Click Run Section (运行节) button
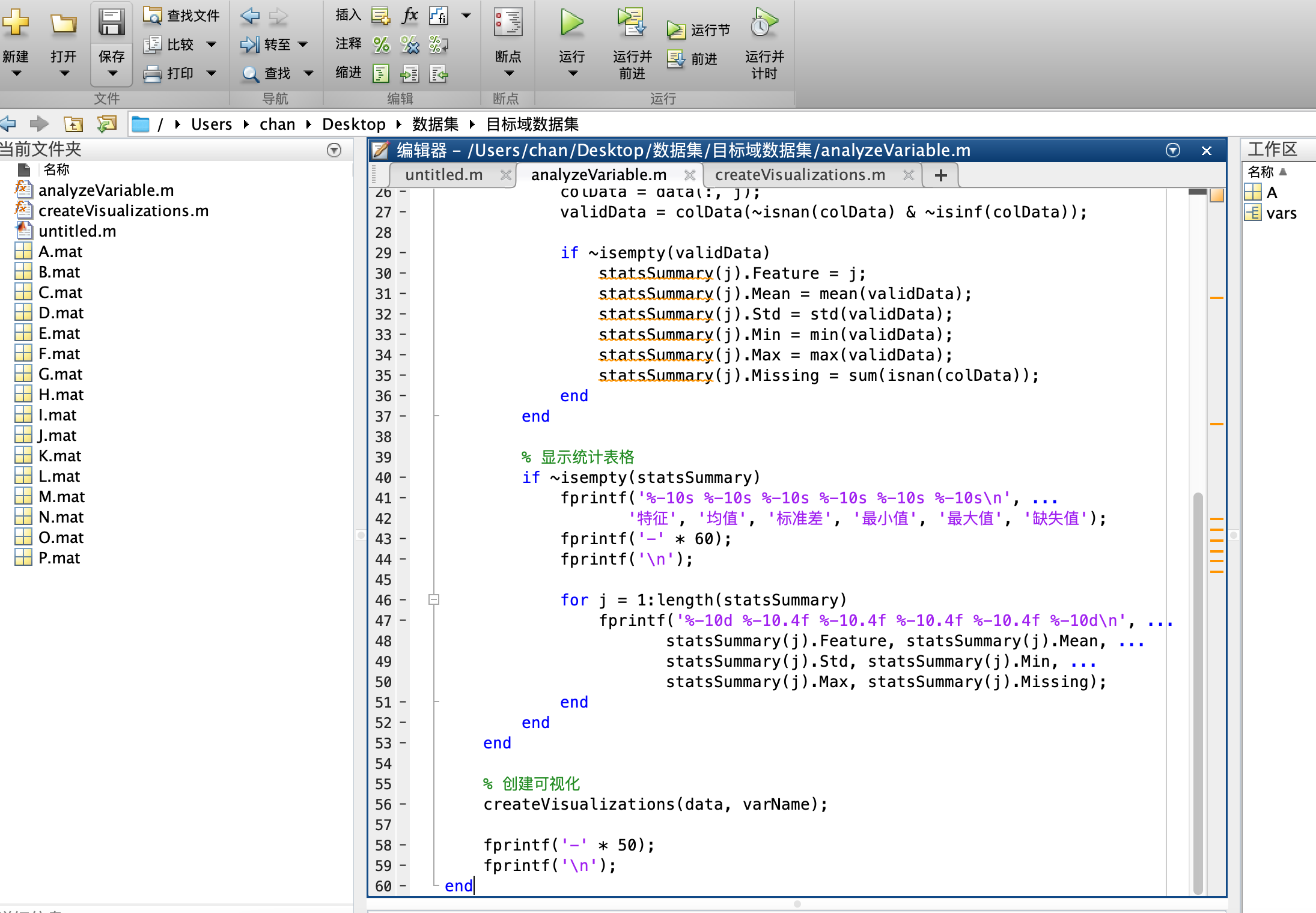The image size is (1316, 913). [699, 30]
